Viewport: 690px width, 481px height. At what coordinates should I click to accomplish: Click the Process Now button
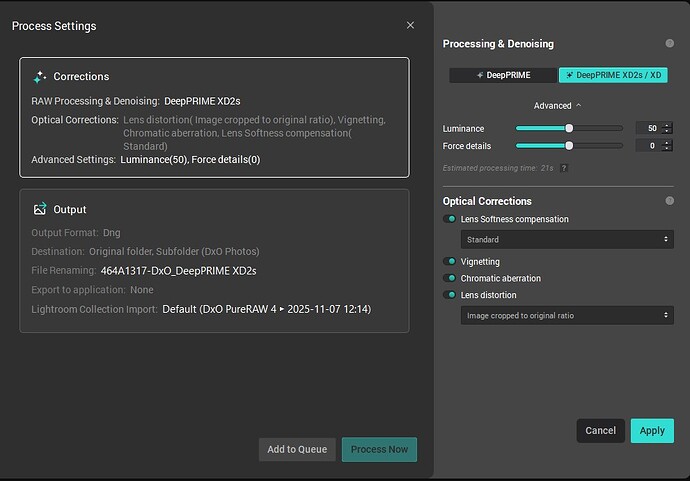(379, 449)
